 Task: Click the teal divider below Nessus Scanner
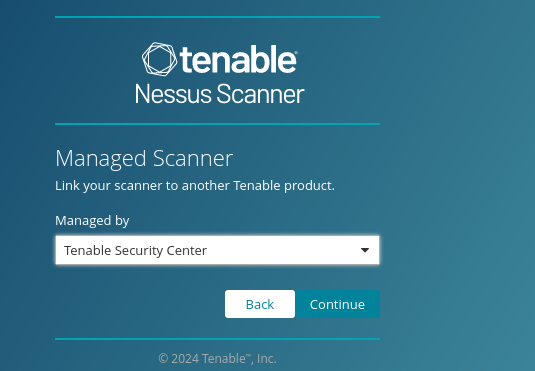tap(217, 124)
